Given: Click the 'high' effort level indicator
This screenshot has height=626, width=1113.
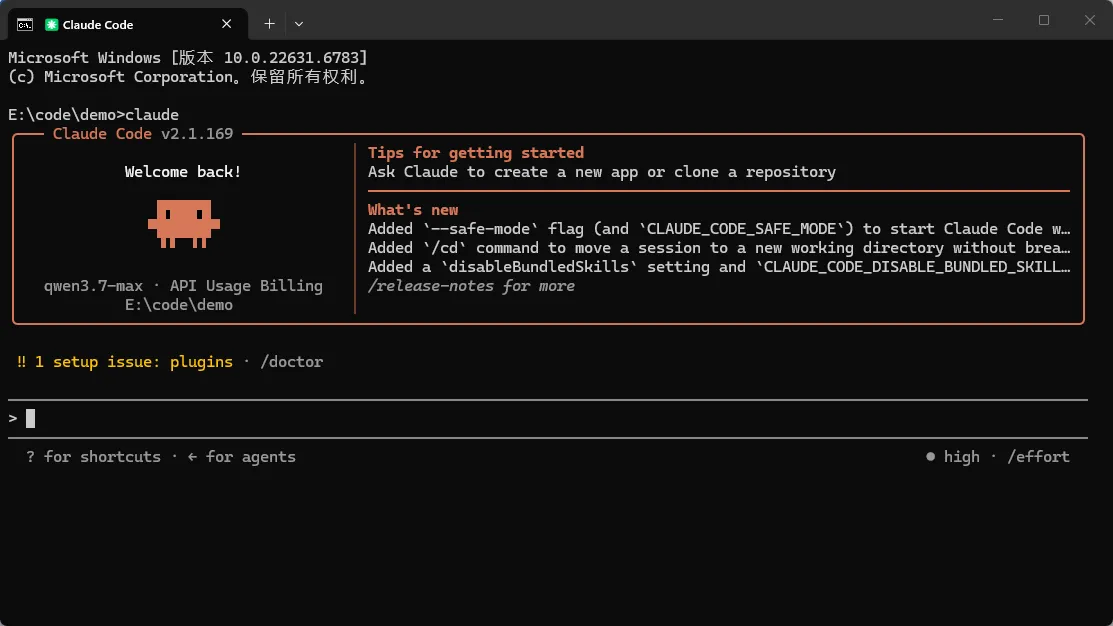Looking at the screenshot, I should click(953, 457).
